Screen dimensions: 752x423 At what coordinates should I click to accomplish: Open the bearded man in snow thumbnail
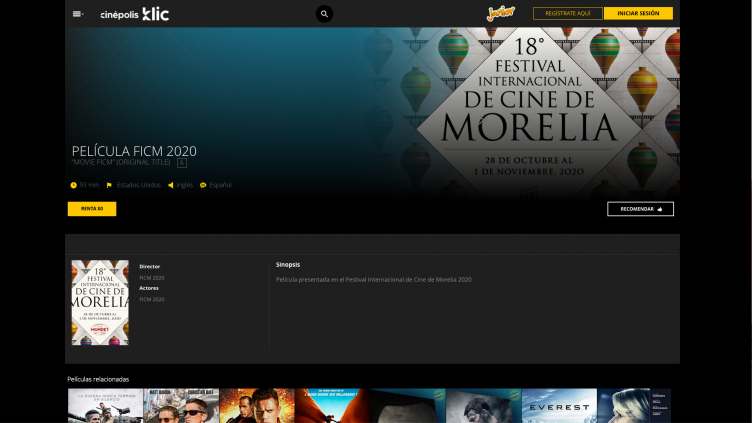tap(484, 406)
